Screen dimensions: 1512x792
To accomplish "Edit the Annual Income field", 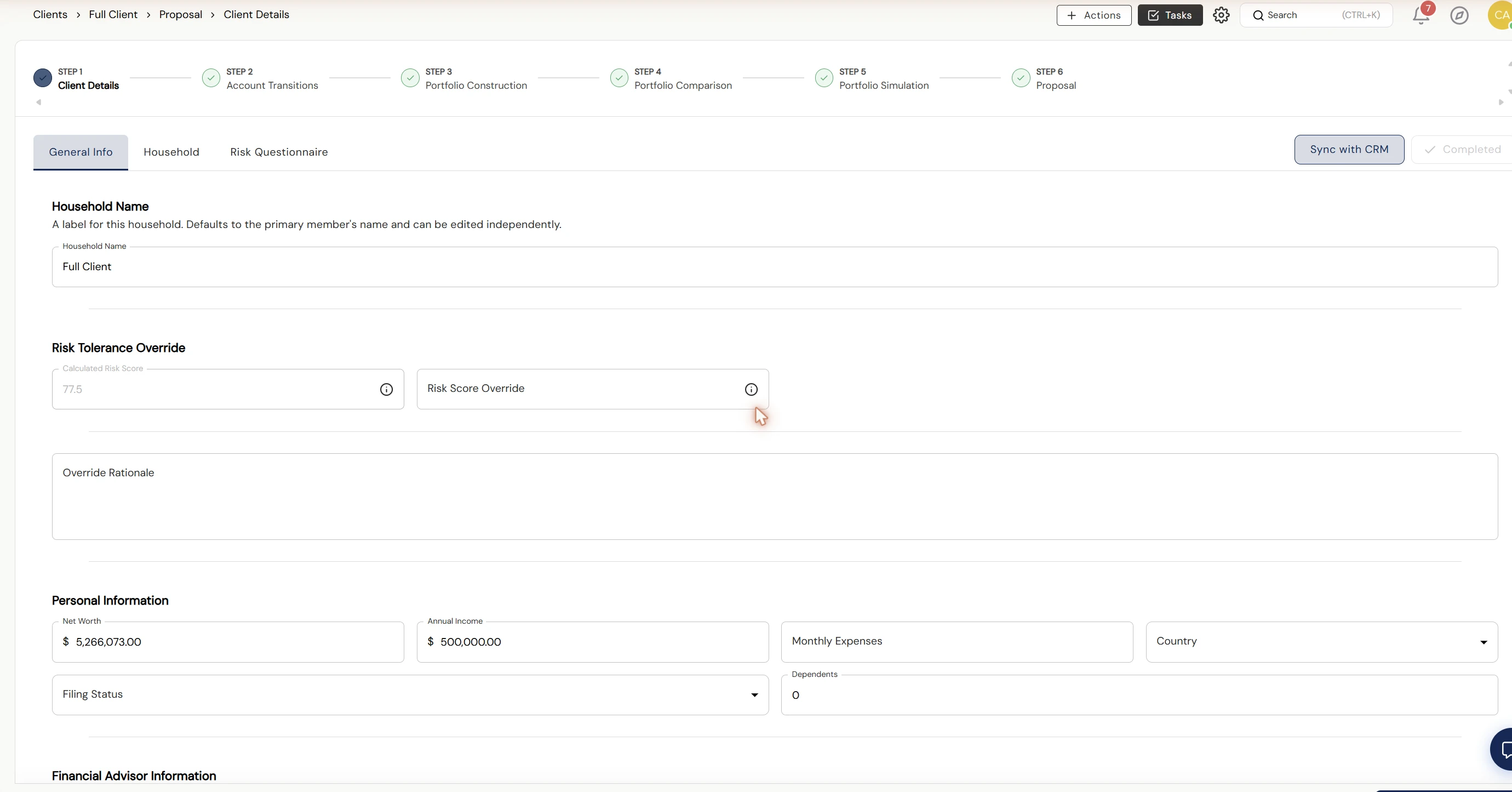I will 592,642.
